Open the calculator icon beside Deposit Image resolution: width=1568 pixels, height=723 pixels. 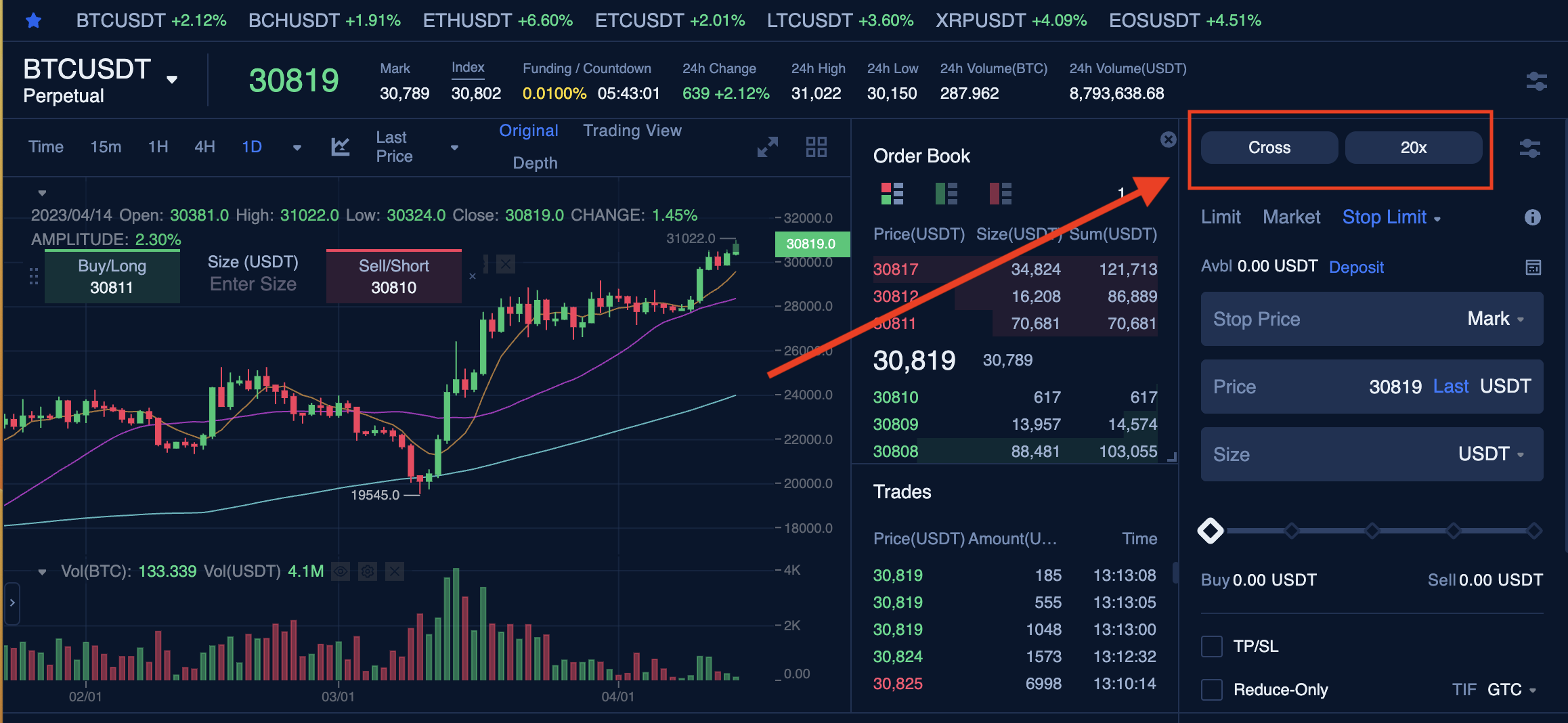(1533, 267)
